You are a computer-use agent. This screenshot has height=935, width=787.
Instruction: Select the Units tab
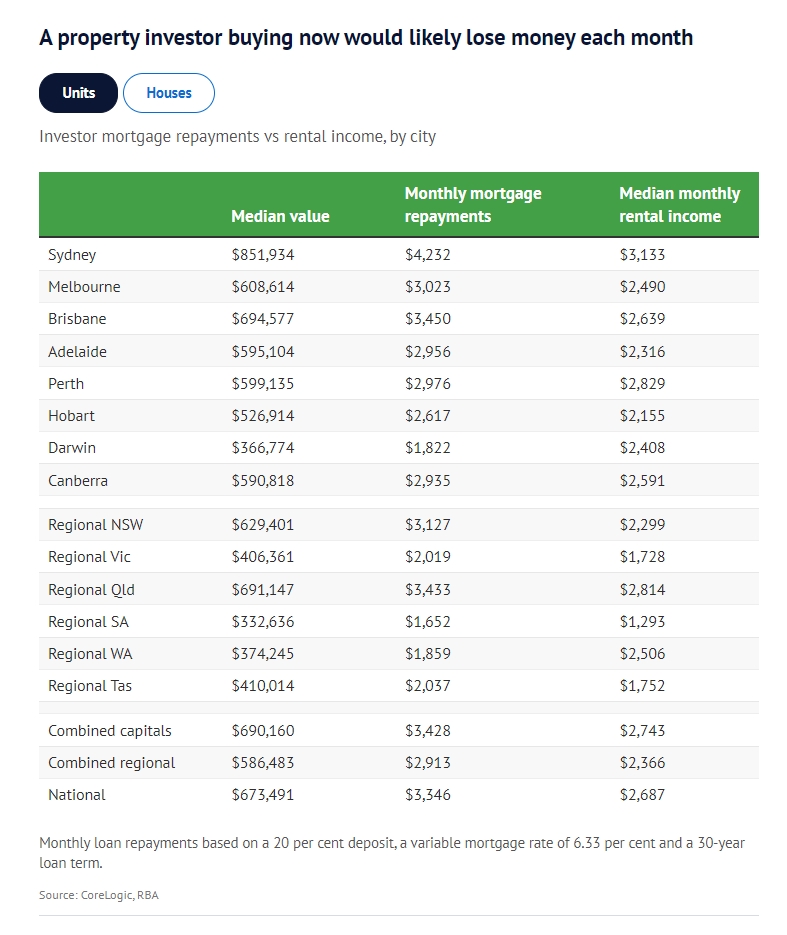[x=79, y=93]
